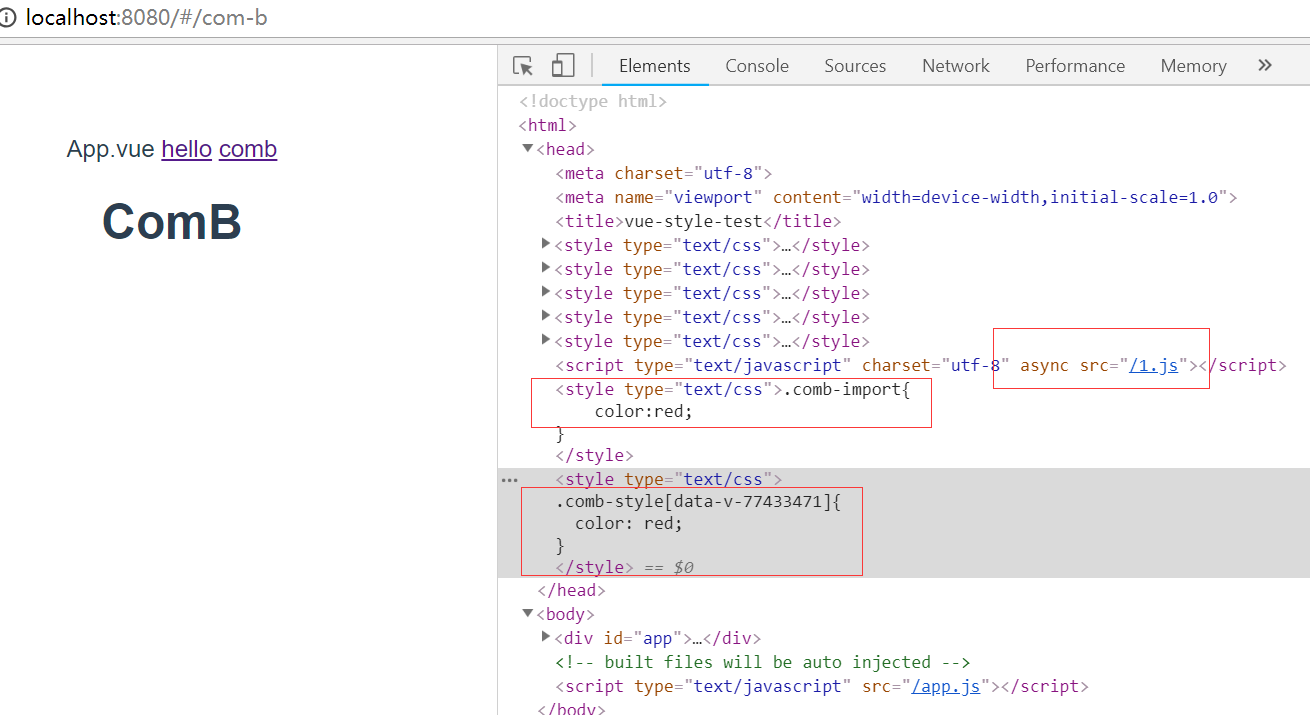Expand the fifth collapsed style text/css node
The height and width of the screenshot is (715, 1310).
click(546, 340)
